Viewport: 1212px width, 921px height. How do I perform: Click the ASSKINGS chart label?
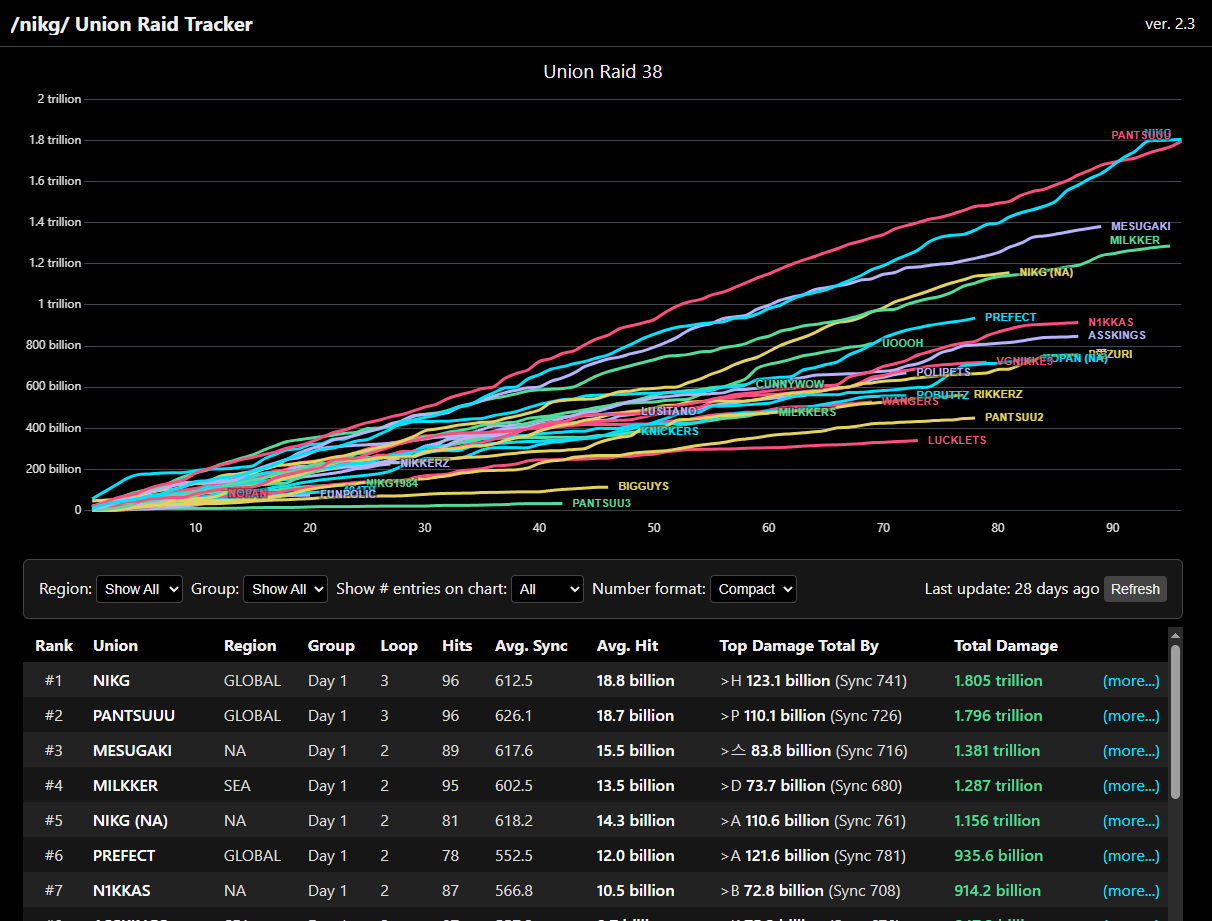tap(1117, 336)
